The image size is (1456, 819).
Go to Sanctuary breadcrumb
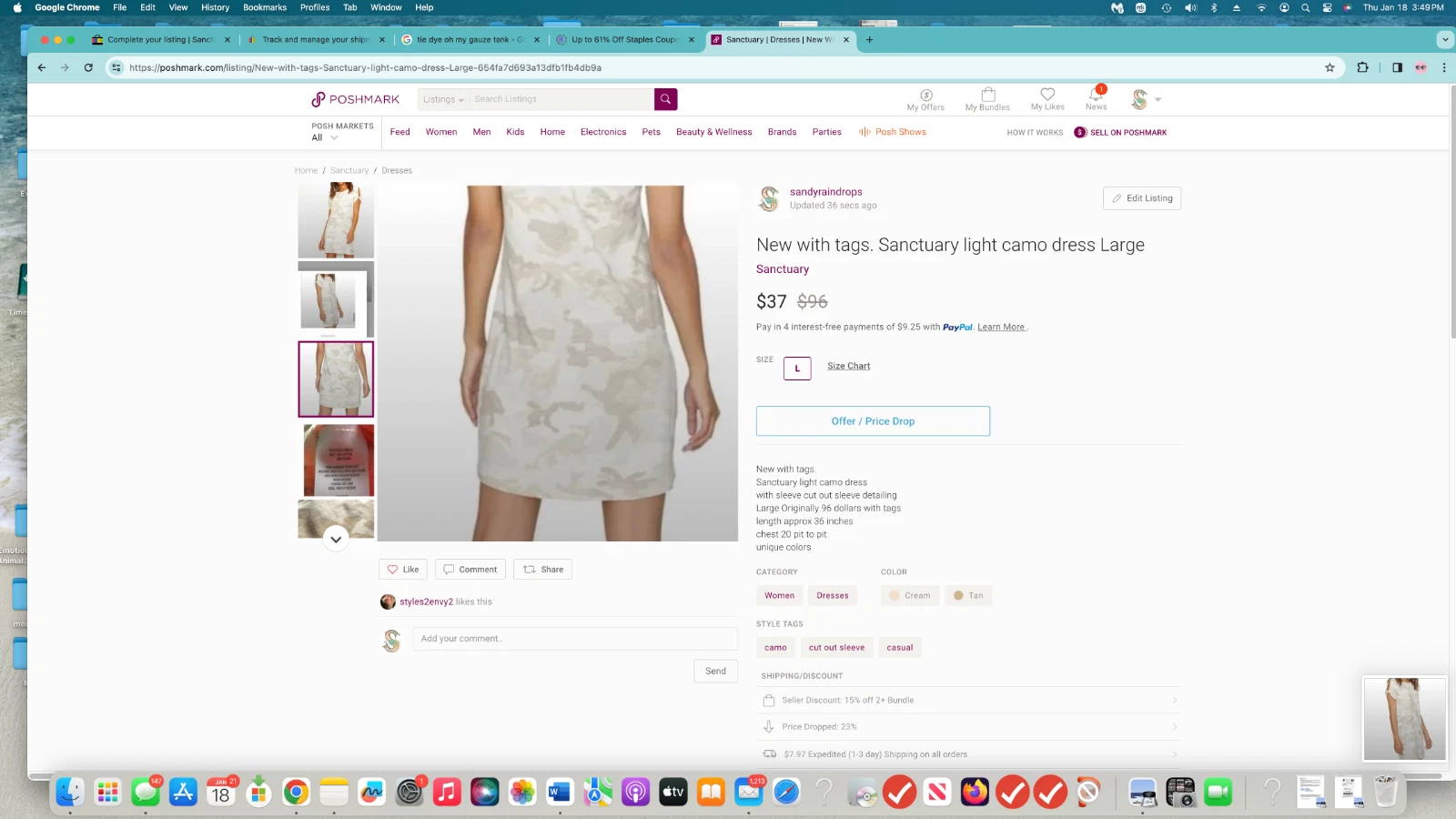pyautogui.click(x=349, y=171)
